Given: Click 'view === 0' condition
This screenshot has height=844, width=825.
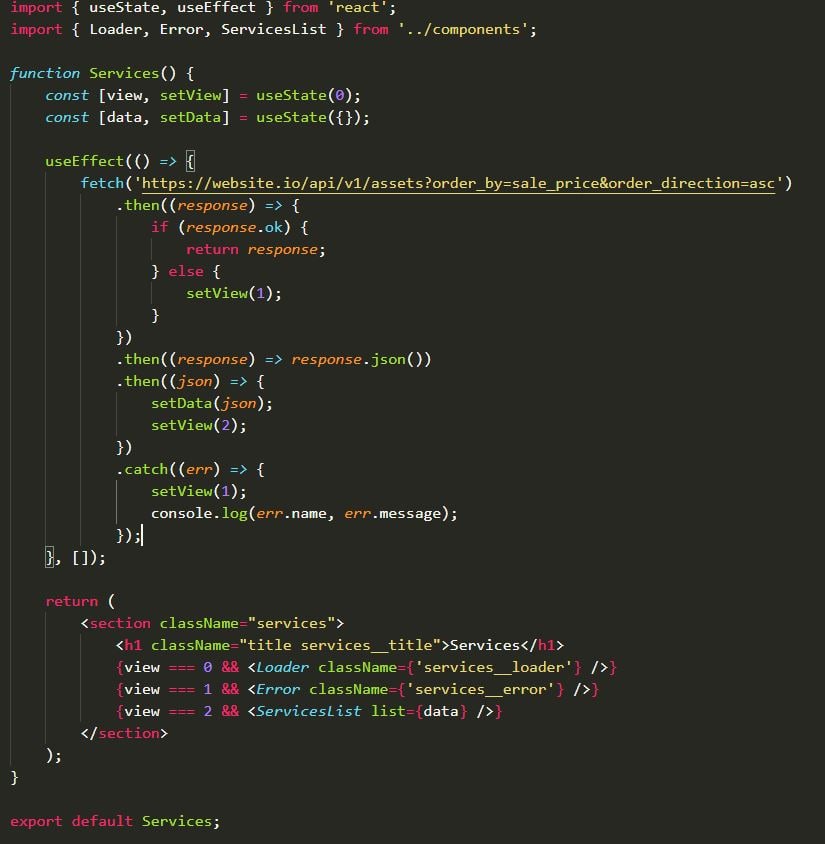Looking at the screenshot, I should tap(168, 667).
